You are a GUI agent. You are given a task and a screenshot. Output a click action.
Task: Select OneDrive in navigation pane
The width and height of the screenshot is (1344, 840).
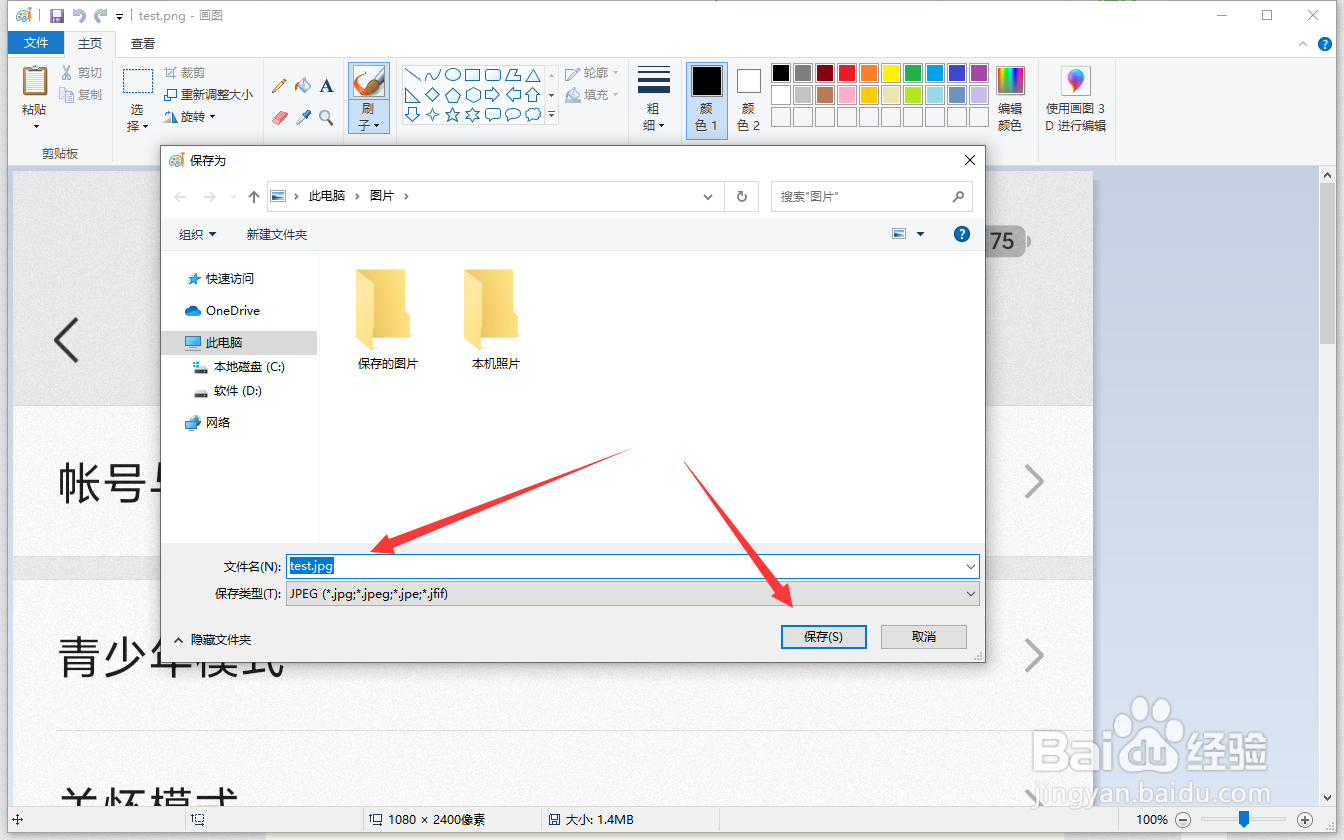pyautogui.click(x=222, y=310)
